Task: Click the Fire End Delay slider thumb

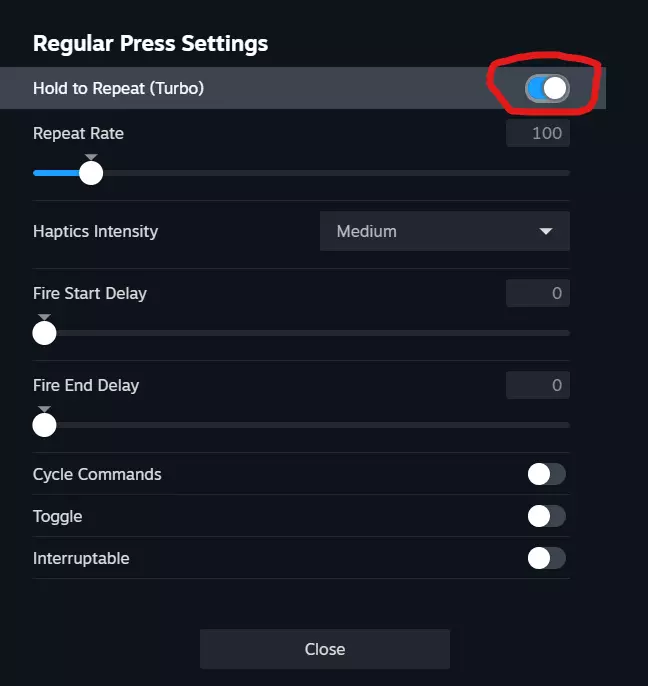Action: pos(44,425)
